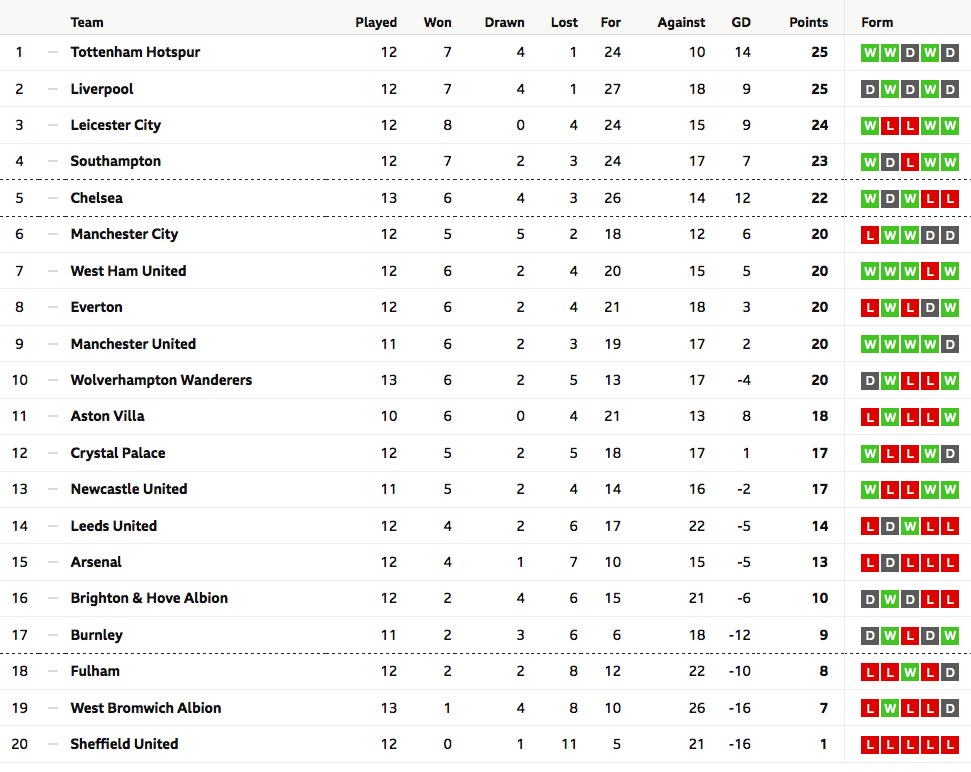Image resolution: width=971 pixels, height=772 pixels.
Task: Click Fulham's green W form badge
Action: click(x=910, y=672)
